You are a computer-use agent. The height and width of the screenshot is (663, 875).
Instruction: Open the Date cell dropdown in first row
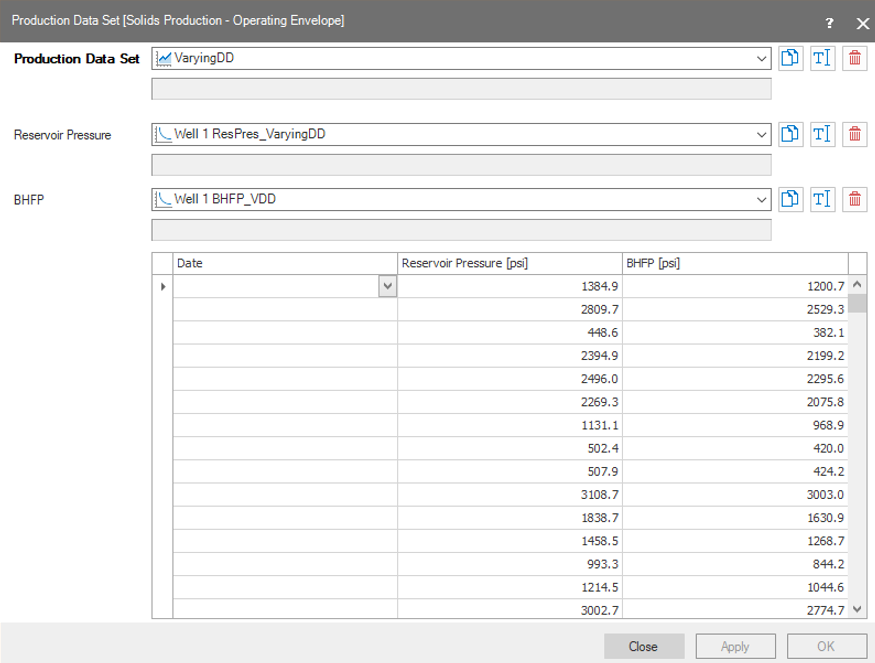tap(387, 286)
